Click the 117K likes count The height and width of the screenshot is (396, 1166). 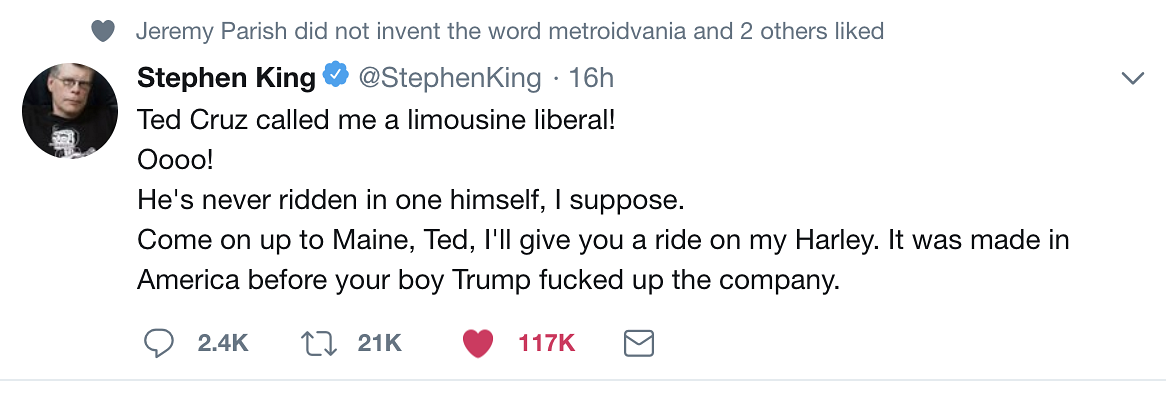(547, 343)
